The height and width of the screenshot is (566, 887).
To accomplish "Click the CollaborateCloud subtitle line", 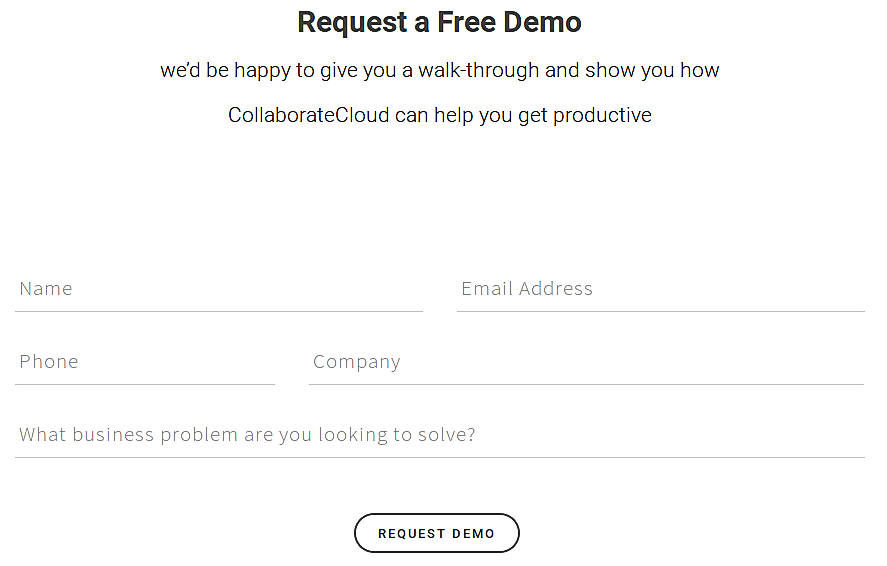I will (439, 115).
